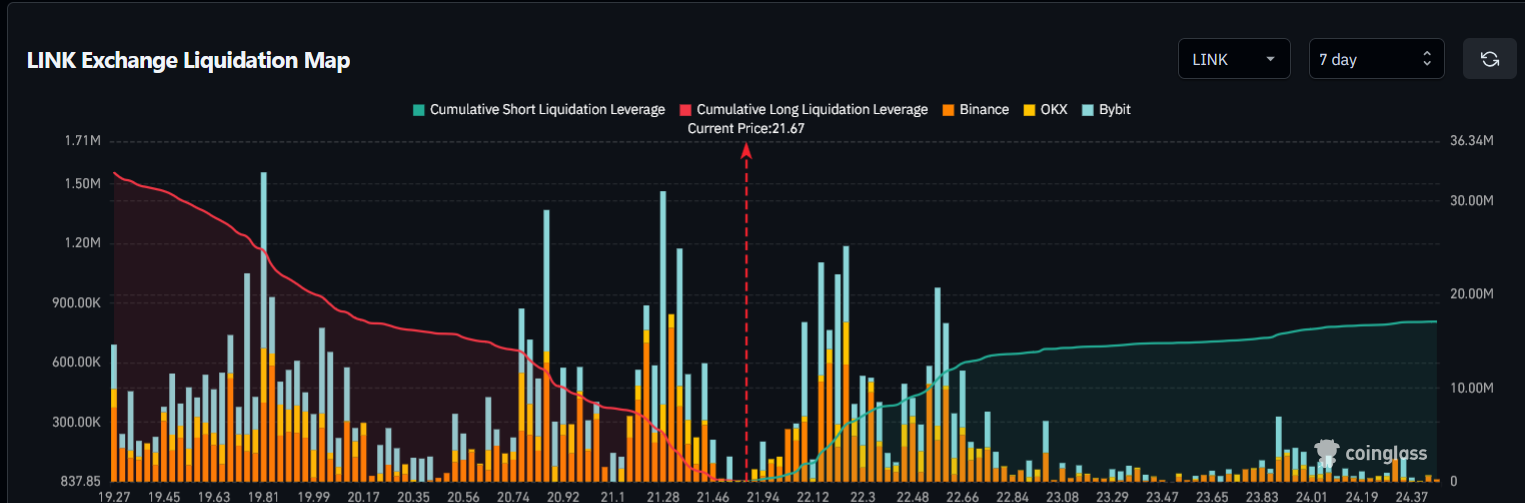This screenshot has width=1525, height=503.
Task: Click the left axis value 1.50M
Action: pyautogui.click(x=81, y=184)
